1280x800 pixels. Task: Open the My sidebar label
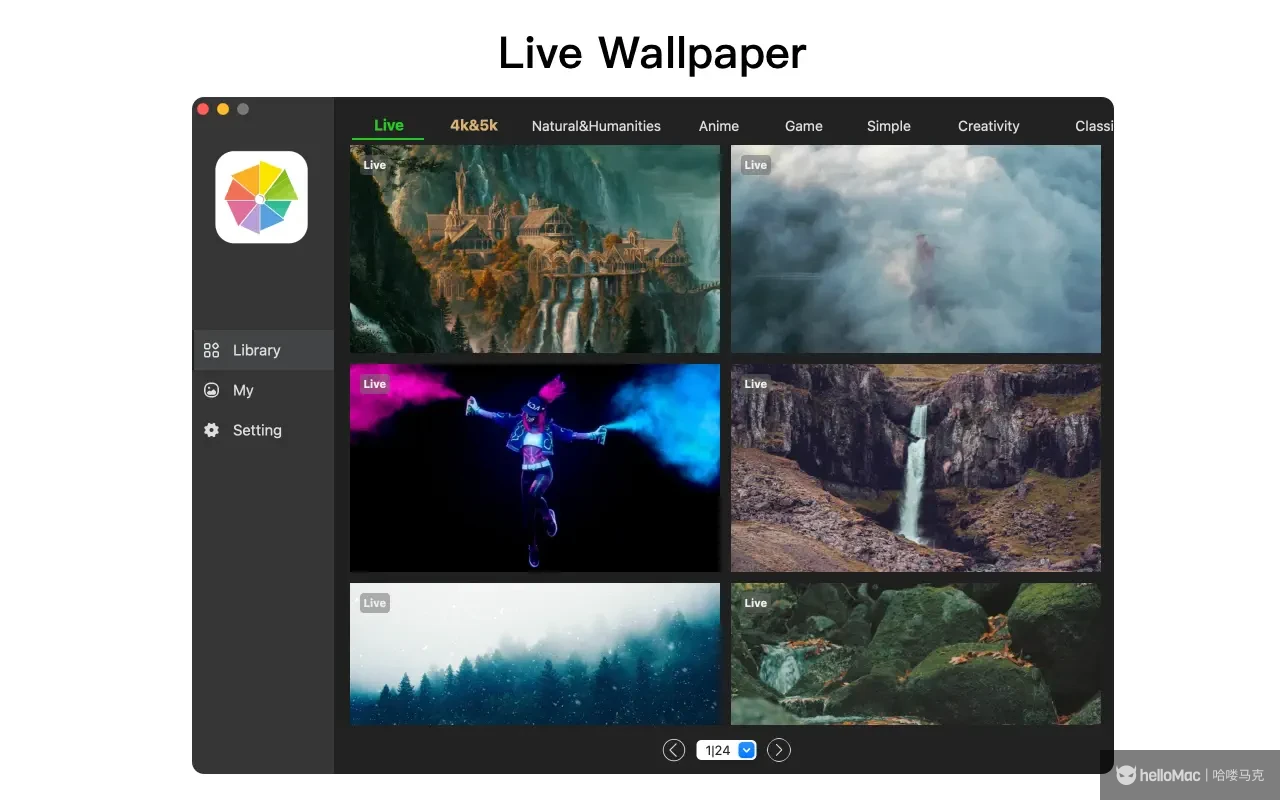click(x=243, y=390)
